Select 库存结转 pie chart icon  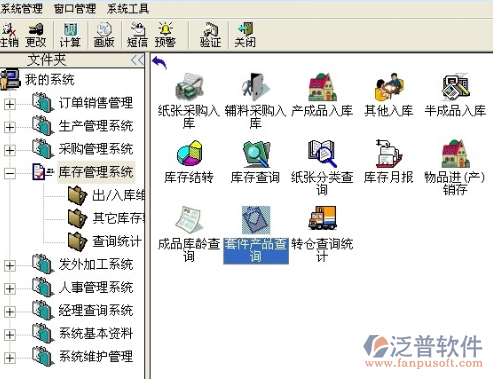(189, 153)
